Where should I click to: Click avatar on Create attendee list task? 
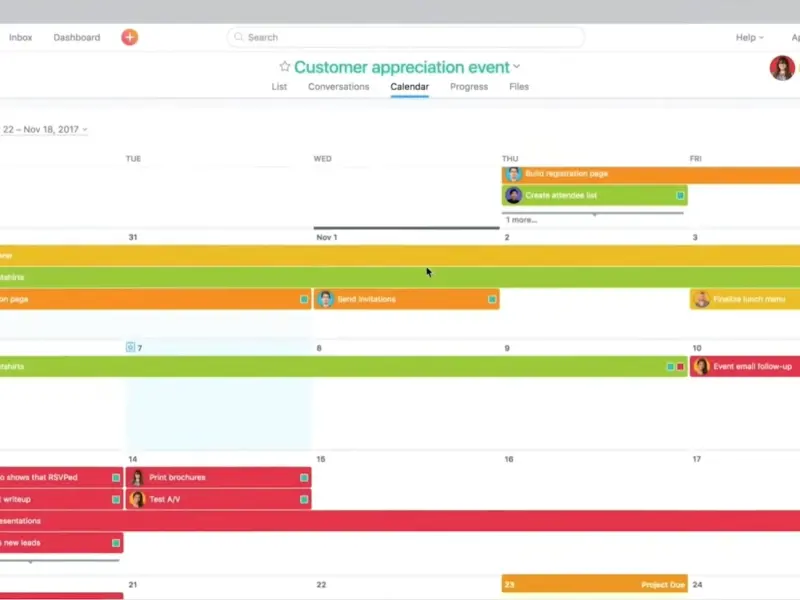[513, 195]
